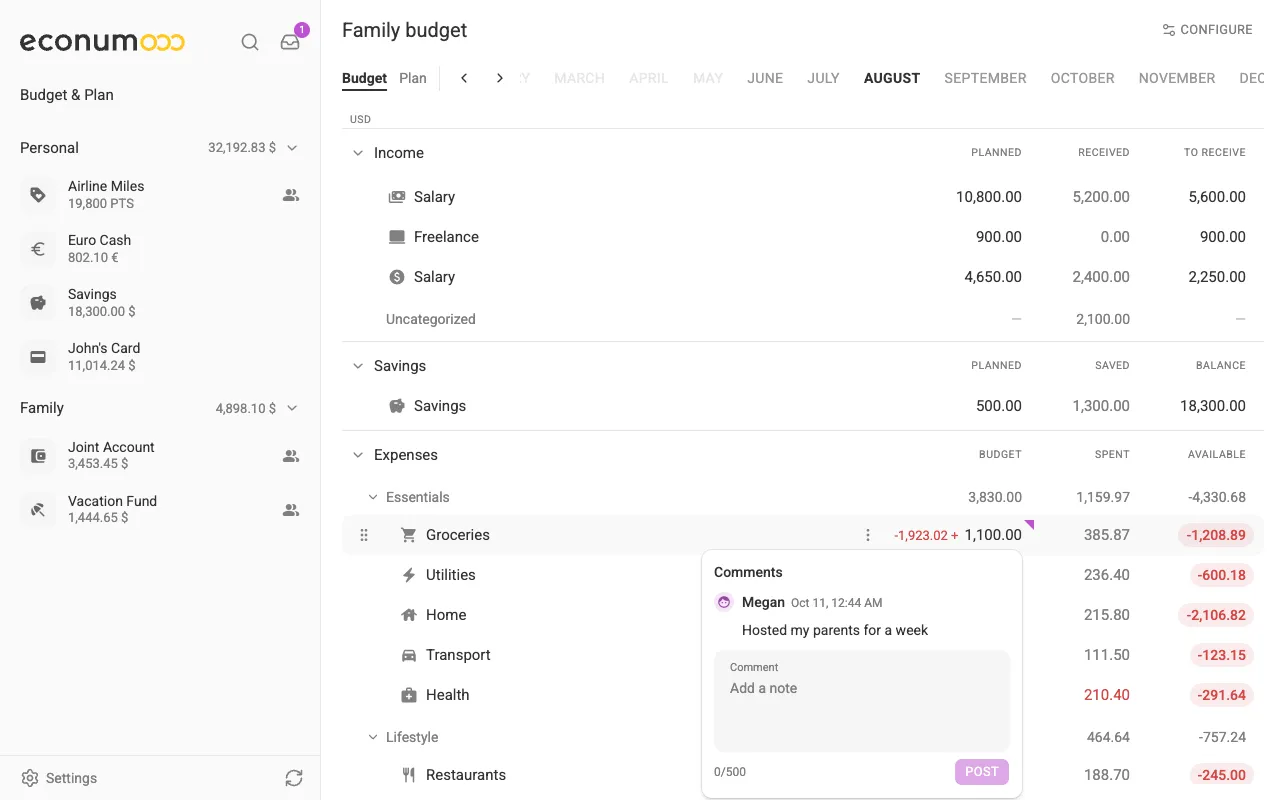
Task: Click the Euro Cash currency icon
Action: [x=38, y=249]
